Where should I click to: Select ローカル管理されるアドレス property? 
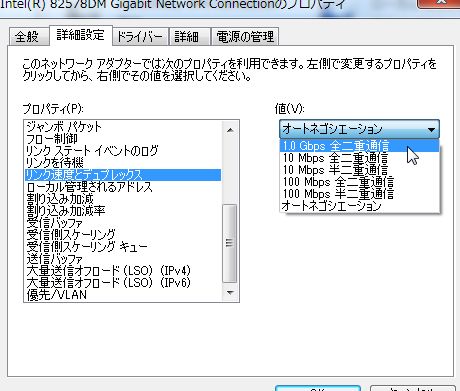point(123,187)
